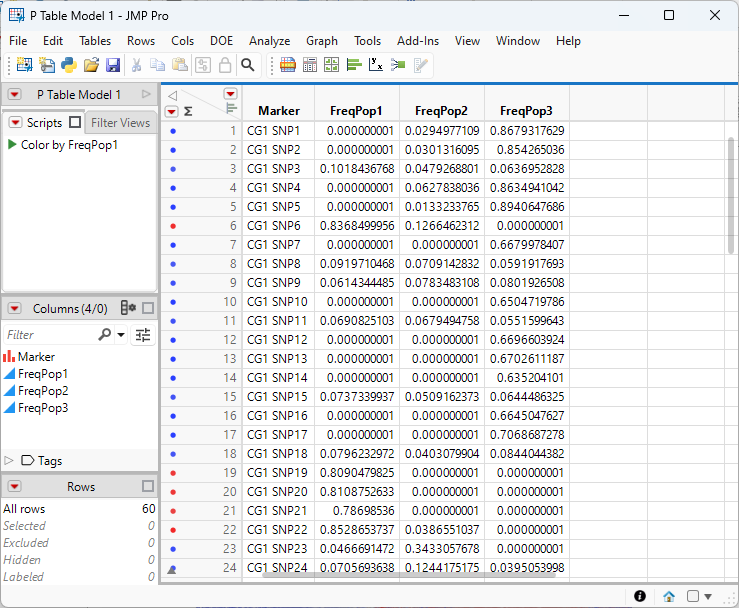Open Fit Y by X platform icon
739x608 pixels.
coord(376,65)
